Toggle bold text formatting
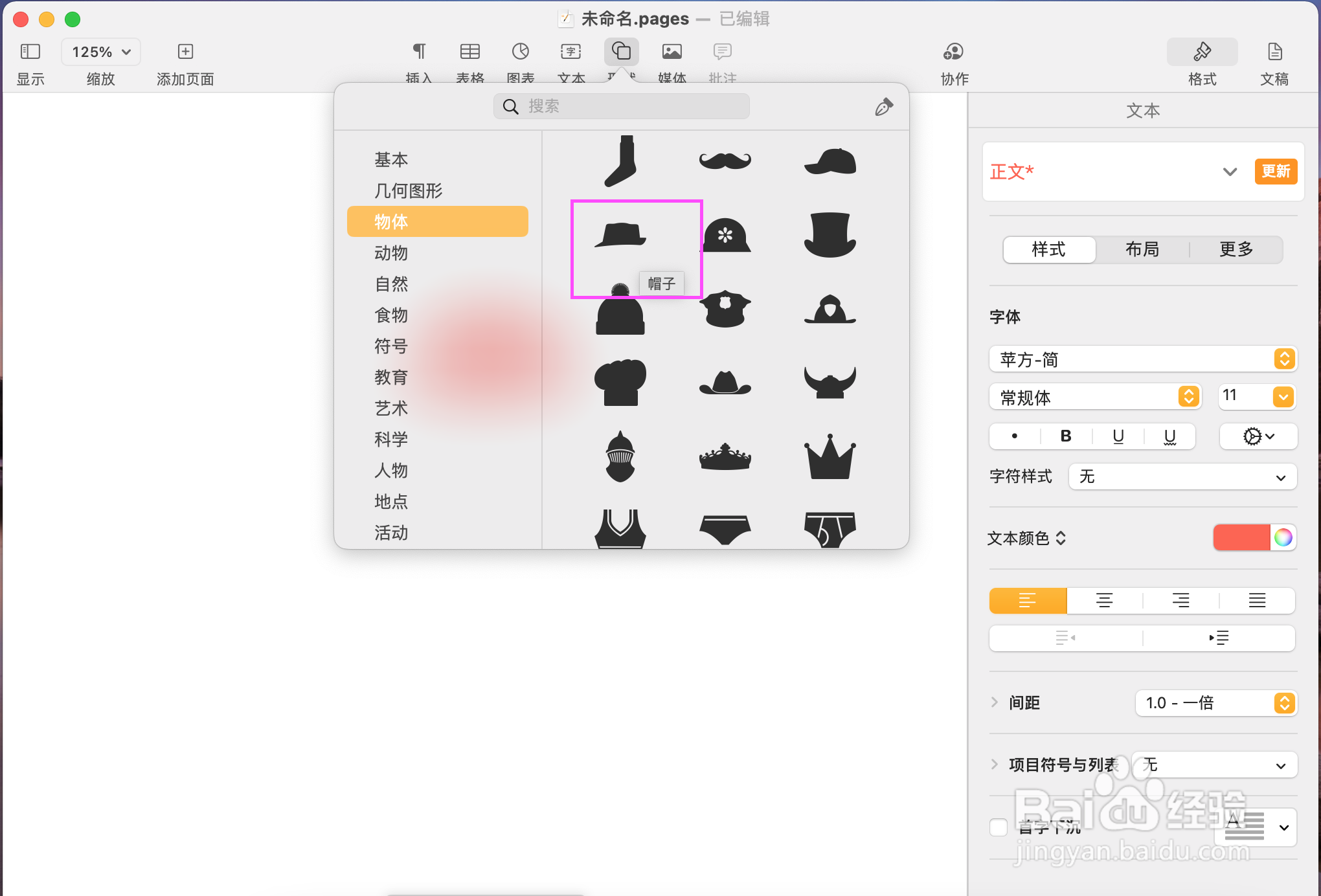Screen dimensions: 1321x896 (1065, 436)
